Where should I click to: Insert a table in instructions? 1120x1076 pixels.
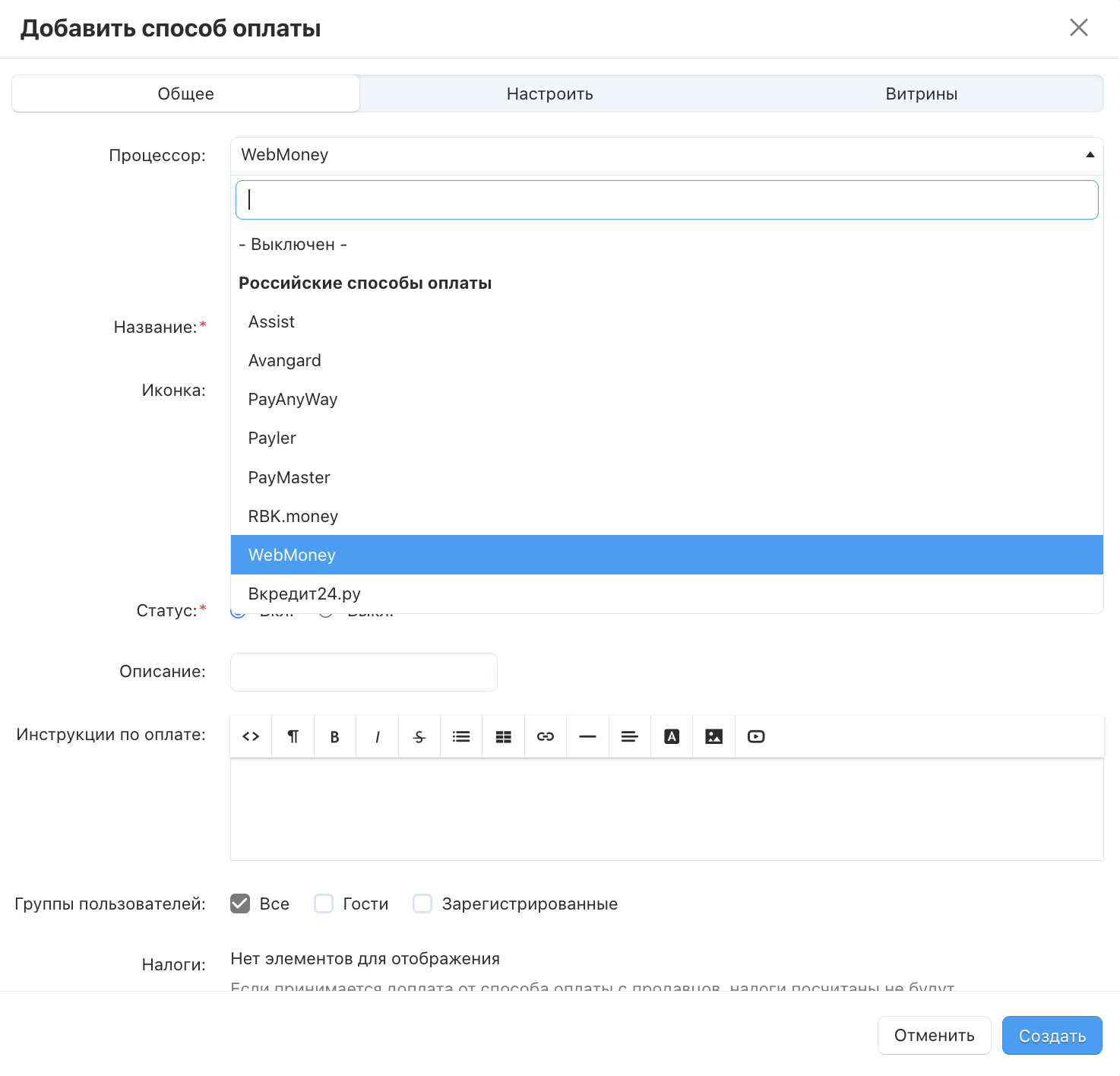(503, 736)
